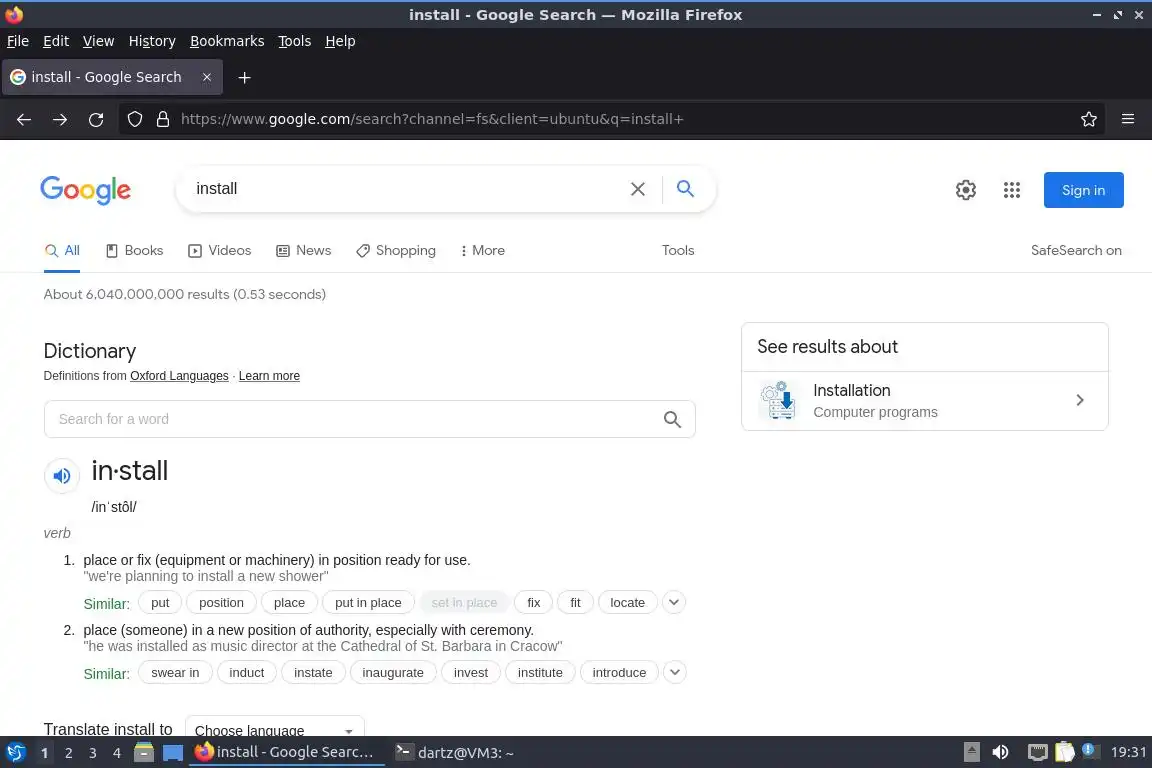Open the file manager in taskbar

[144, 753]
